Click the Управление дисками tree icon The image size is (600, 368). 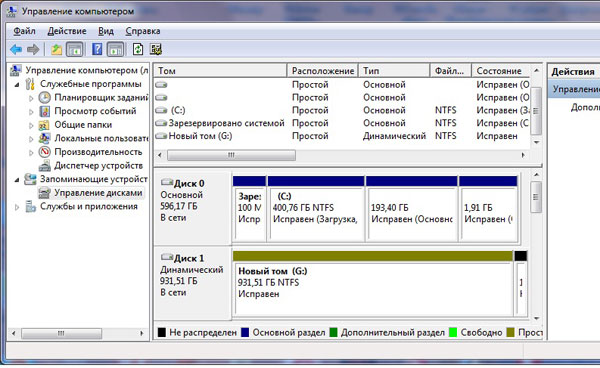click(45, 193)
